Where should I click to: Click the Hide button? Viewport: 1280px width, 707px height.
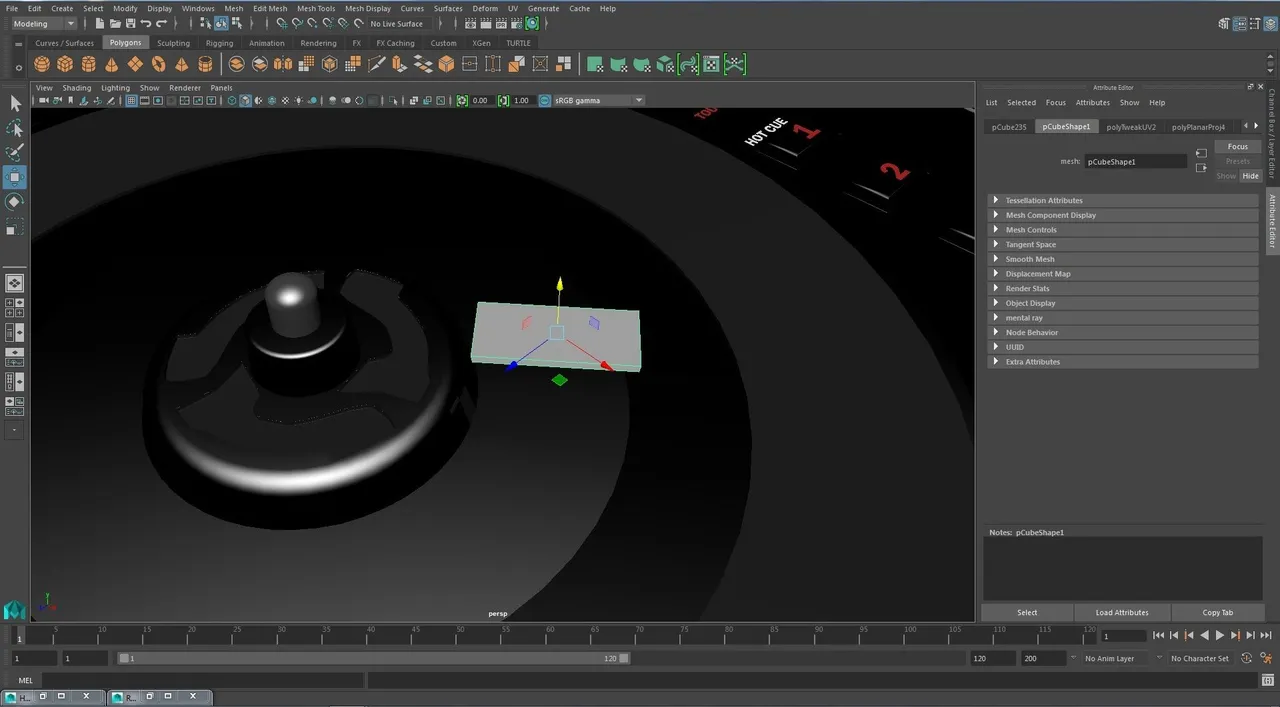(x=1250, y=176)
